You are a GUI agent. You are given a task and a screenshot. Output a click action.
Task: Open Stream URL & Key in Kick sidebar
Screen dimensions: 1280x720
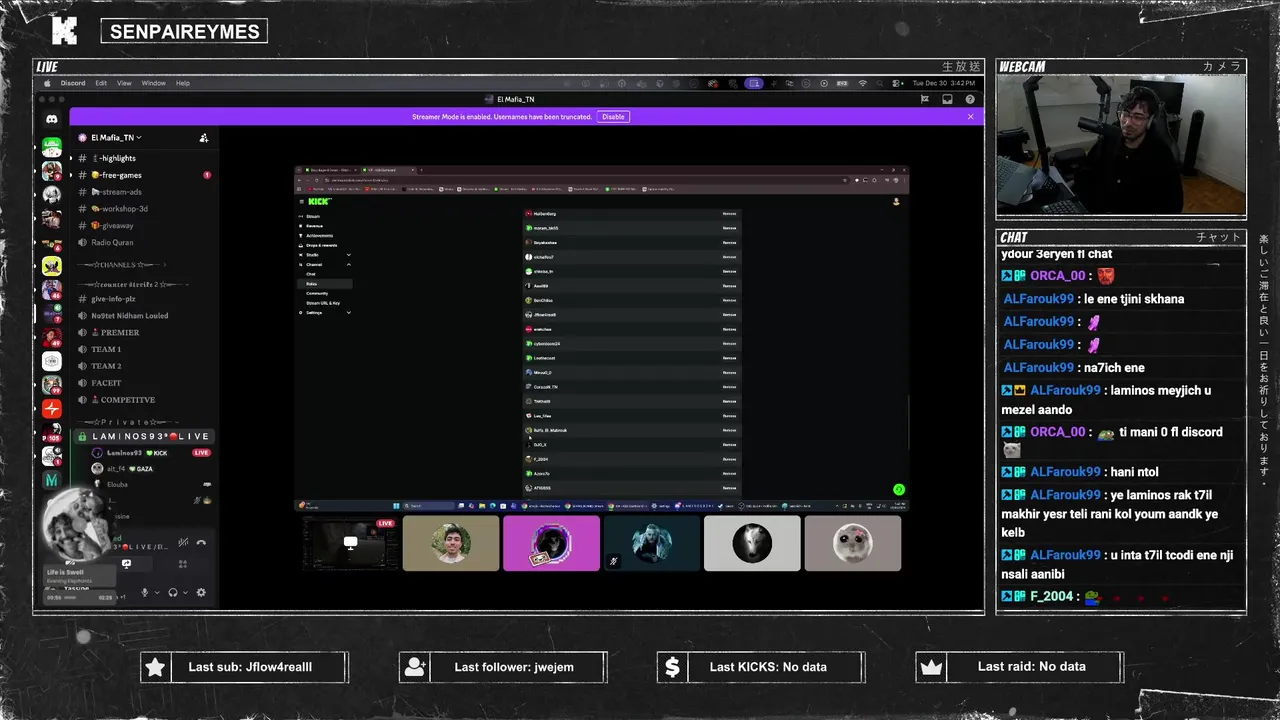pos(322,302)
